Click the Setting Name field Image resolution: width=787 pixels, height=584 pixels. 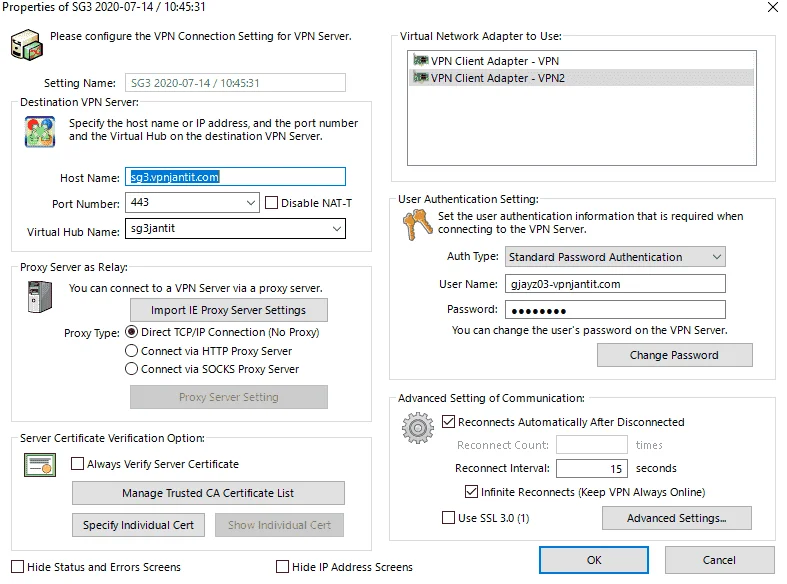click(235, 83)
